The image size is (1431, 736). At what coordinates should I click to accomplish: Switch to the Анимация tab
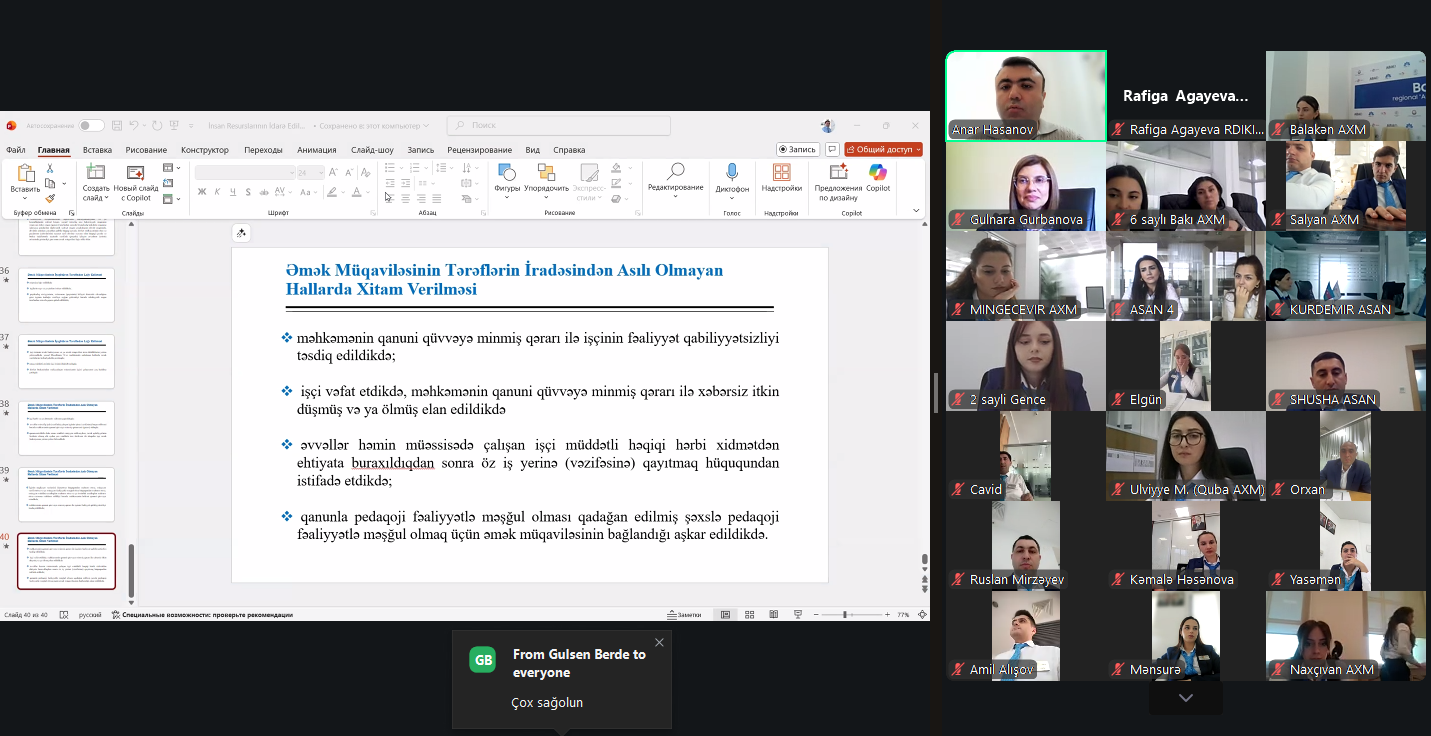[316, 150]
